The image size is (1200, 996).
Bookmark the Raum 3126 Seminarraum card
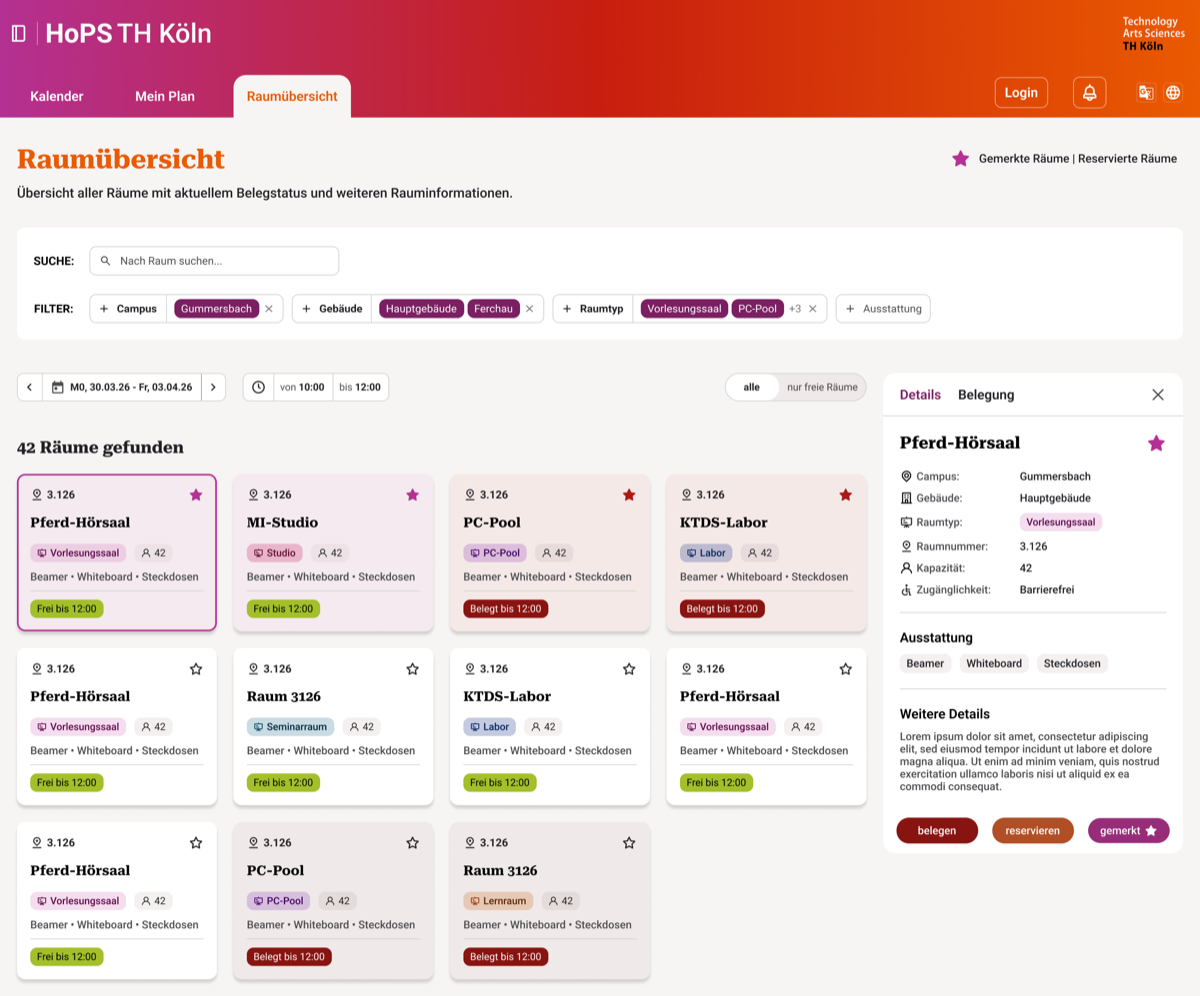coord(412,669)
